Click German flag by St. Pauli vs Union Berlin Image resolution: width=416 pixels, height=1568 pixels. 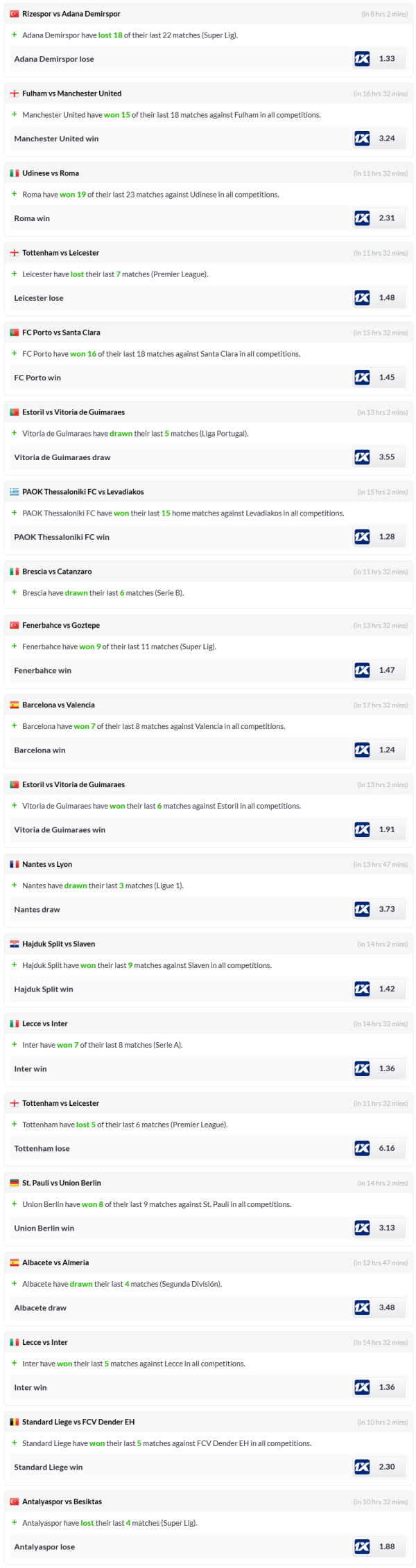click(15, 1183)
